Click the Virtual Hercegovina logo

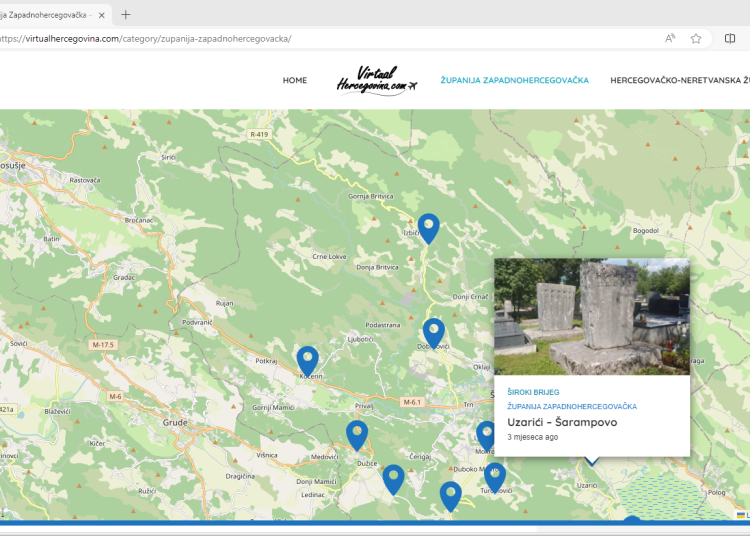tap(377, 80)
